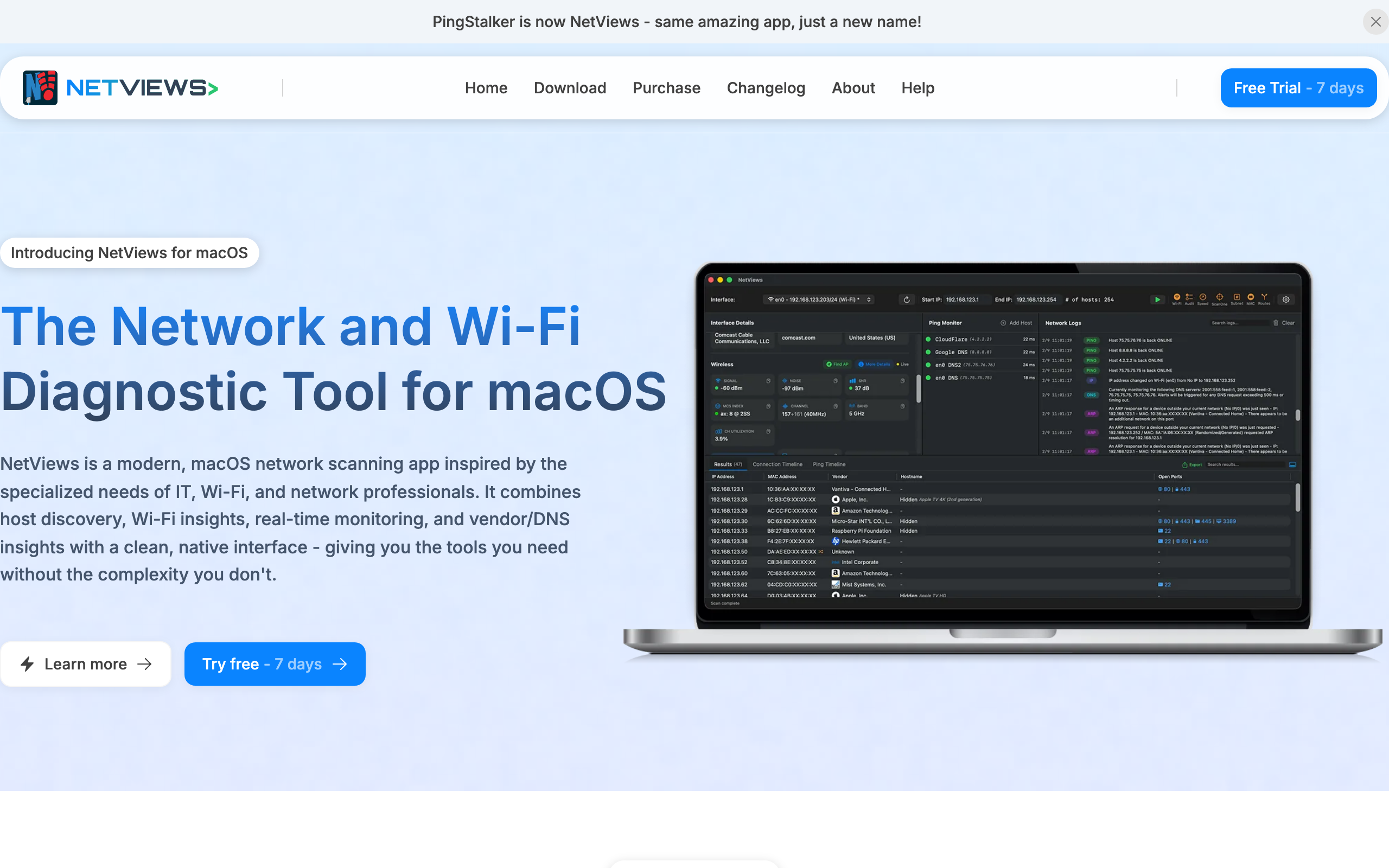Switch to Connection Timeline tab
This screenshot has height=868, width=1389.
(777, 464)
